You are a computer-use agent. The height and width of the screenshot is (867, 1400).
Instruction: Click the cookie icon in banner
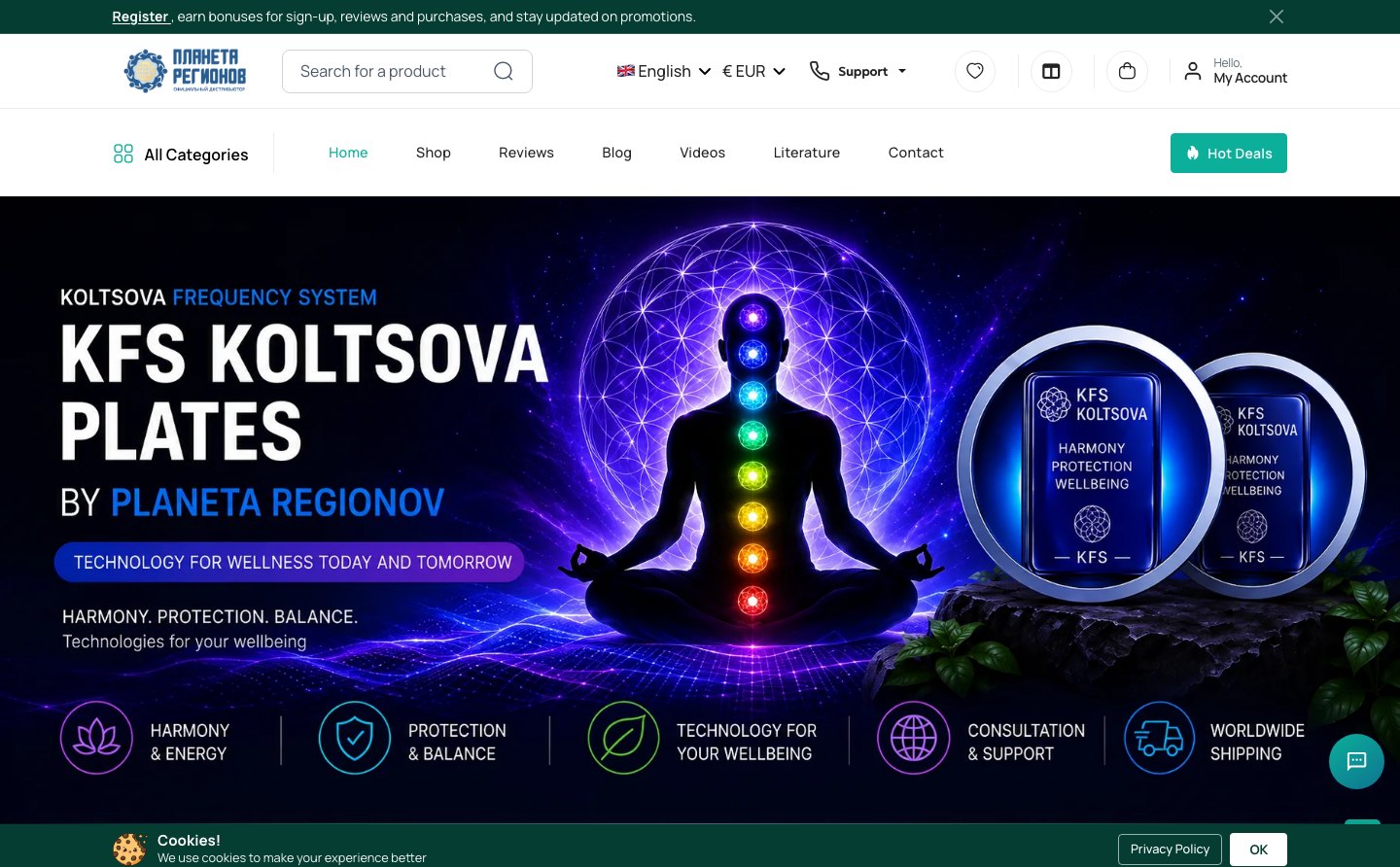pos(129,849)
